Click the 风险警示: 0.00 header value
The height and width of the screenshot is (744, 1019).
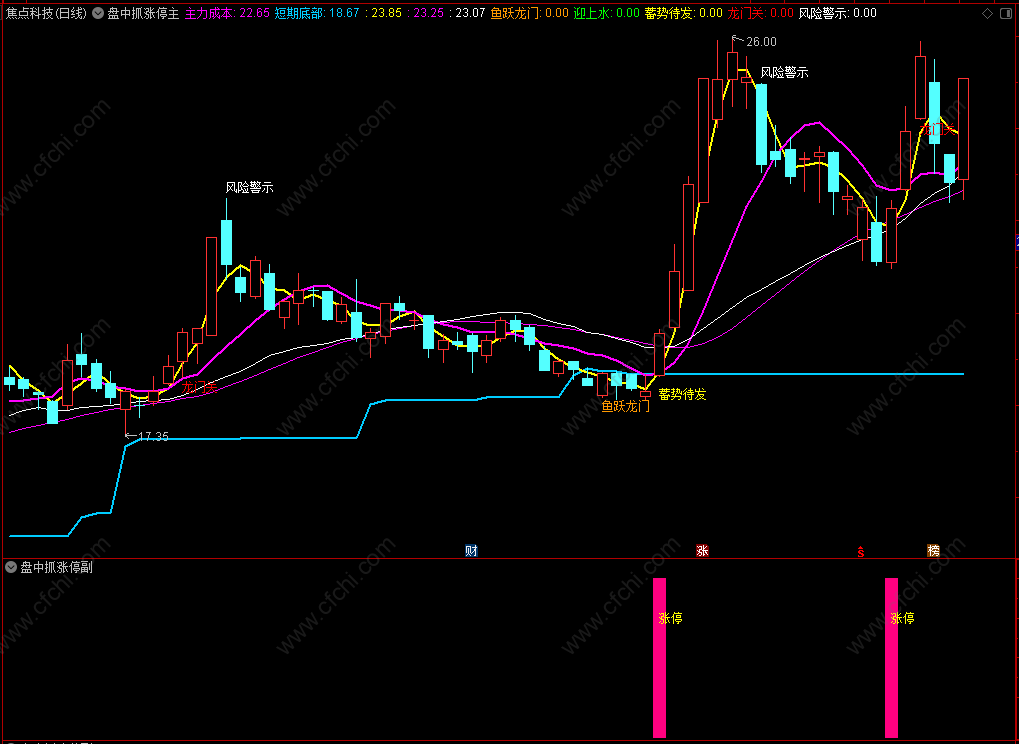pos(838,13)
